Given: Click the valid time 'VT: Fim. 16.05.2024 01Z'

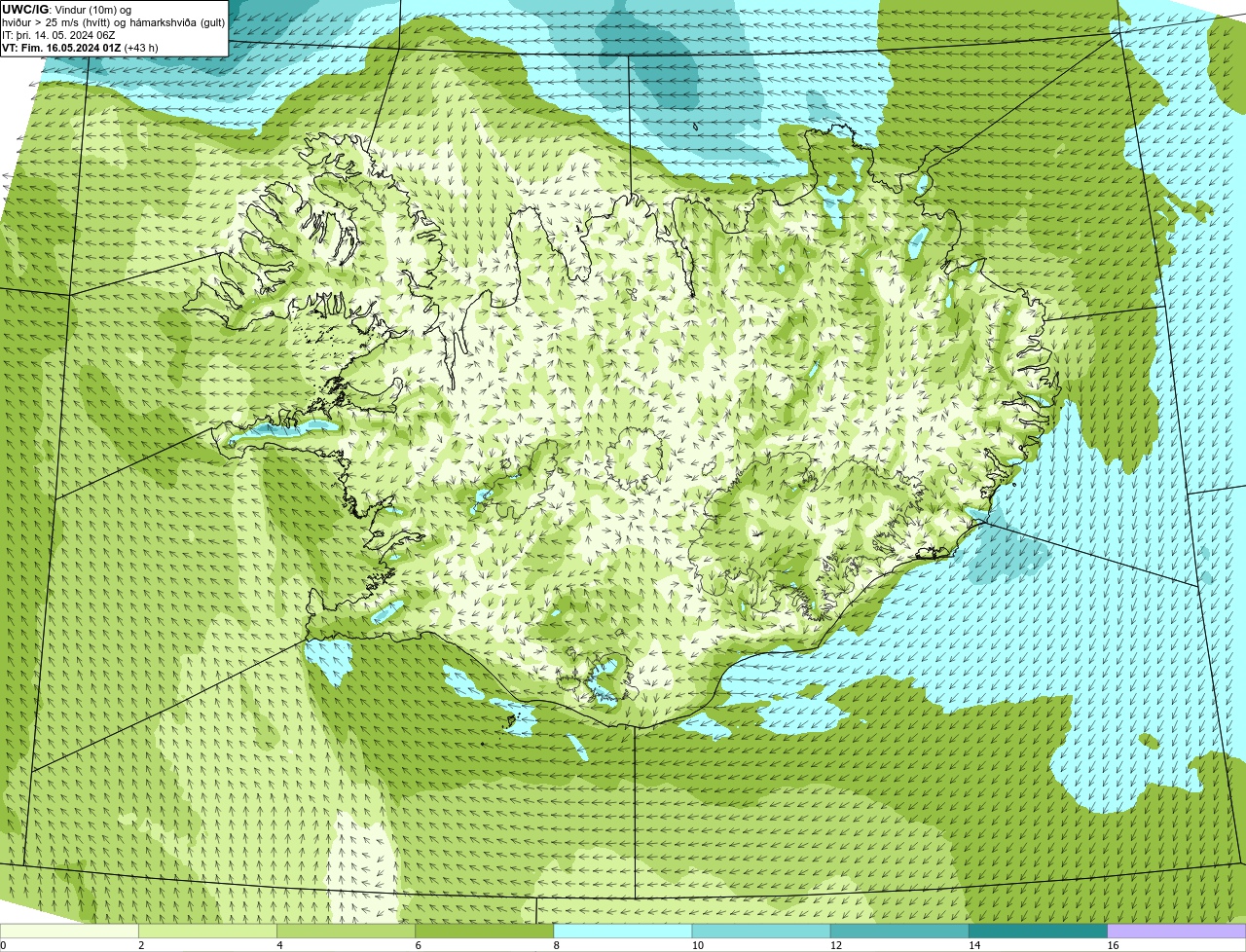Looking at the screenshot, I should (x=61, y=48).
